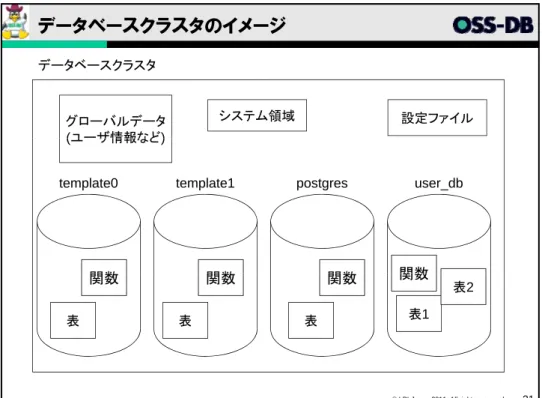Screen dimensions: 542x398
Task: Click the グローバルデータ box
Action: tap(115, 129)
